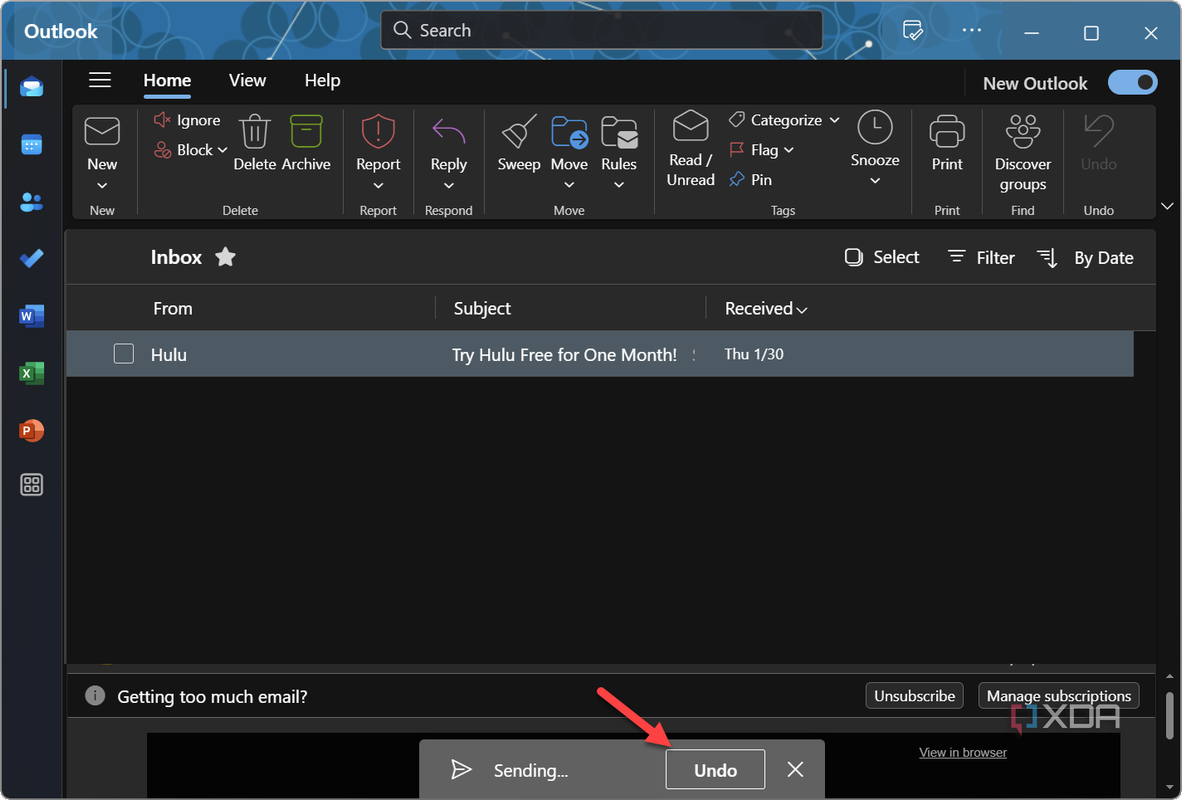Image resolution: width=1182 pixels, height=800 pixels.
Task: Sort by the Received column header
Action: click(x=766, y=308)
